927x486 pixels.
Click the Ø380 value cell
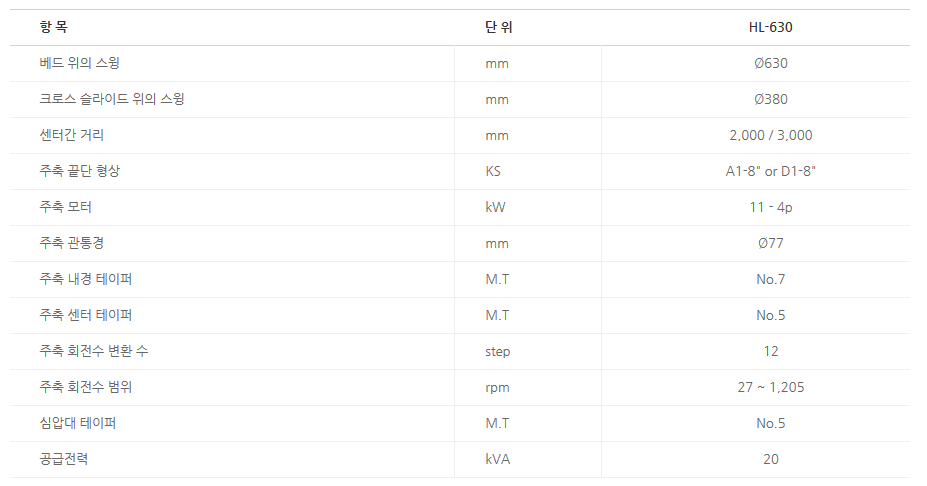point(770,99)
